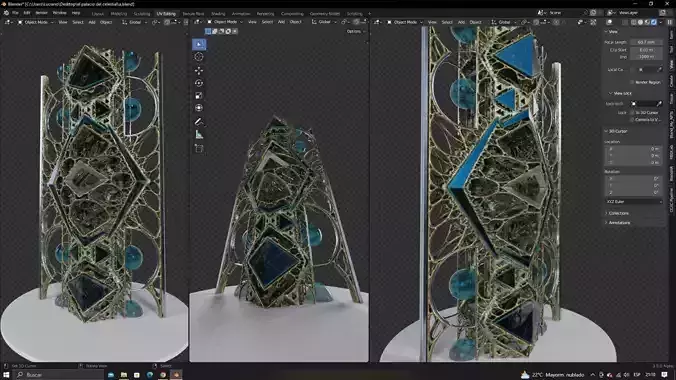This screenshot has width=676, height=380.
Task: Adjust the Focal Length field
Action: [x=646, y=42]
